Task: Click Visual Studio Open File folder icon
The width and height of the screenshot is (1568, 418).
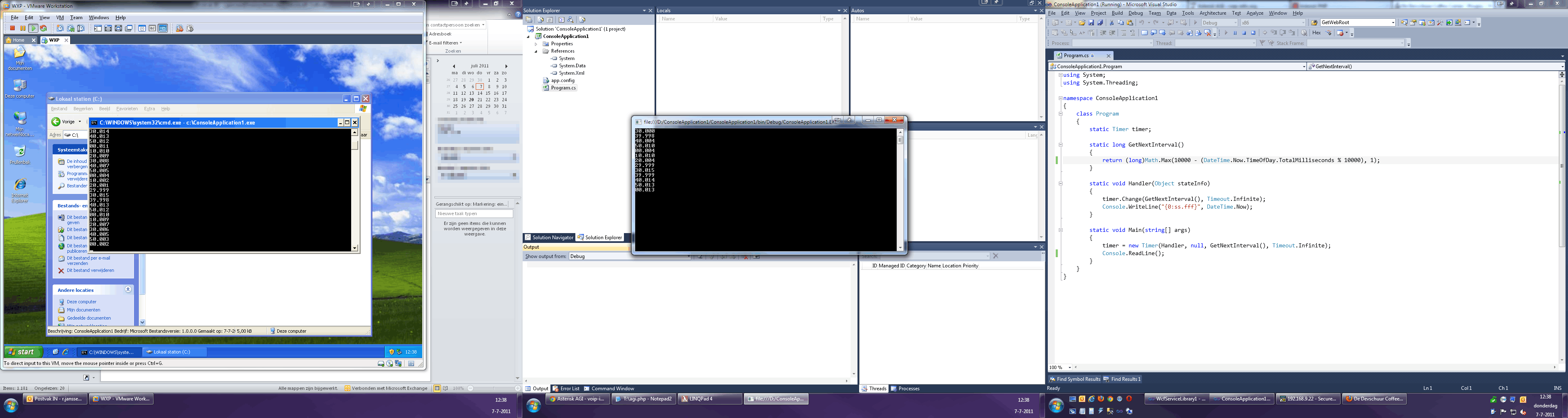Action: (x=1082, y=22)
